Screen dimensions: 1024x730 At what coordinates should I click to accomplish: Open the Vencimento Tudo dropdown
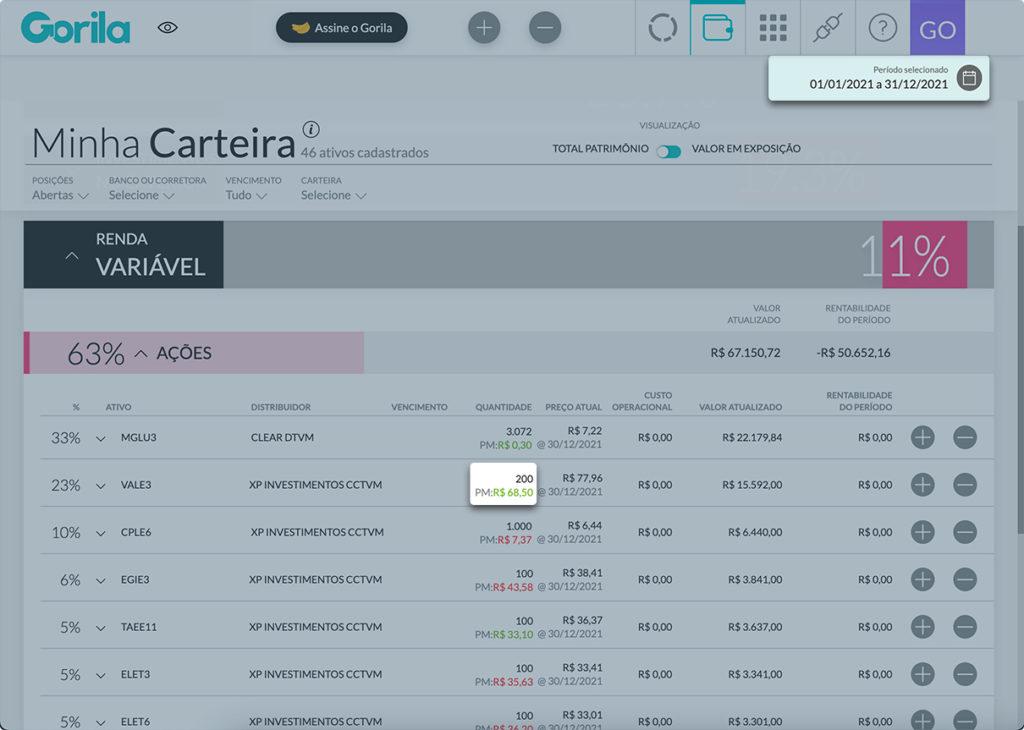(x=246, y=195)
